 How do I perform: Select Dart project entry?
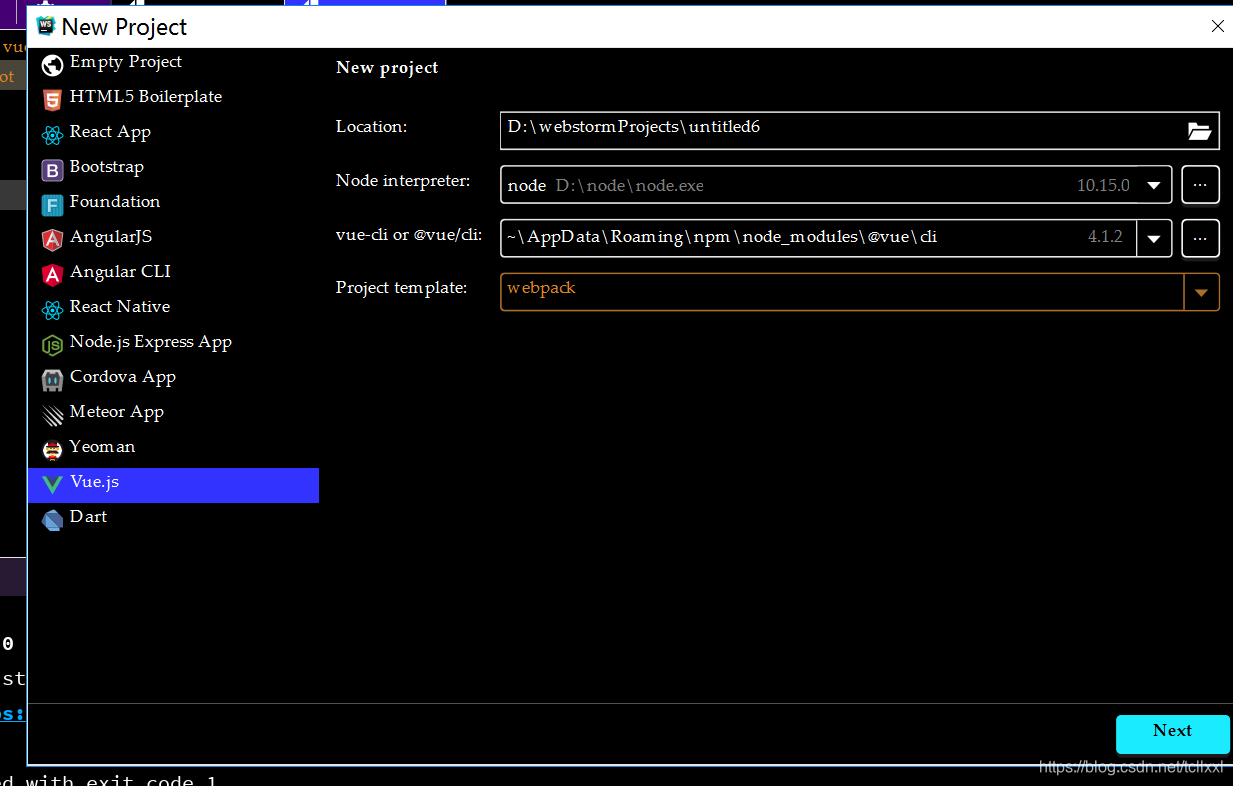coord(174,518)
